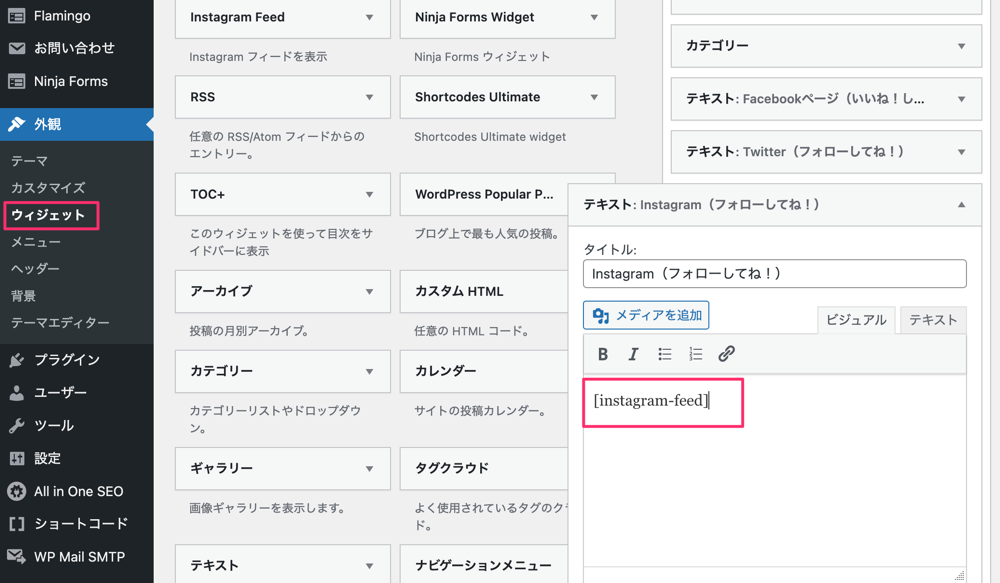
Task: Insert a numbered list in the editor
Action: pos(695,354)
